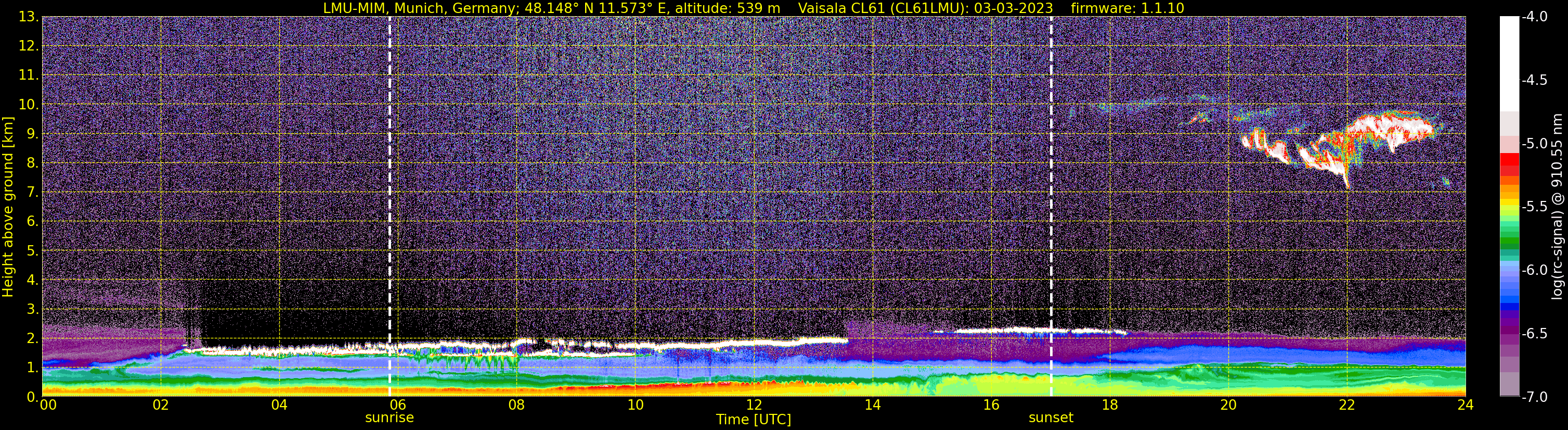The image size is (1568, 430).
Task: Click the '10' time axis tick label
Action: point(636,405)
